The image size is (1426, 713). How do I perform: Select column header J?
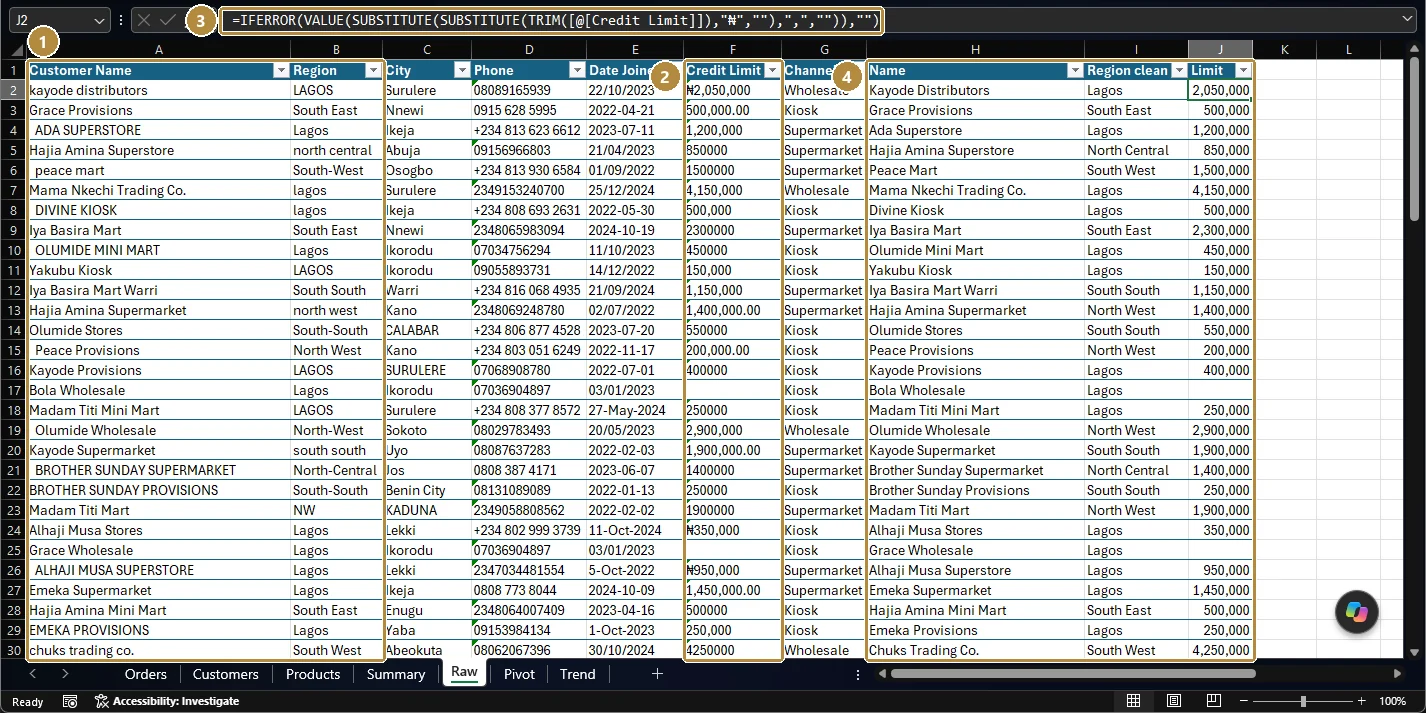pos(1220,49)
